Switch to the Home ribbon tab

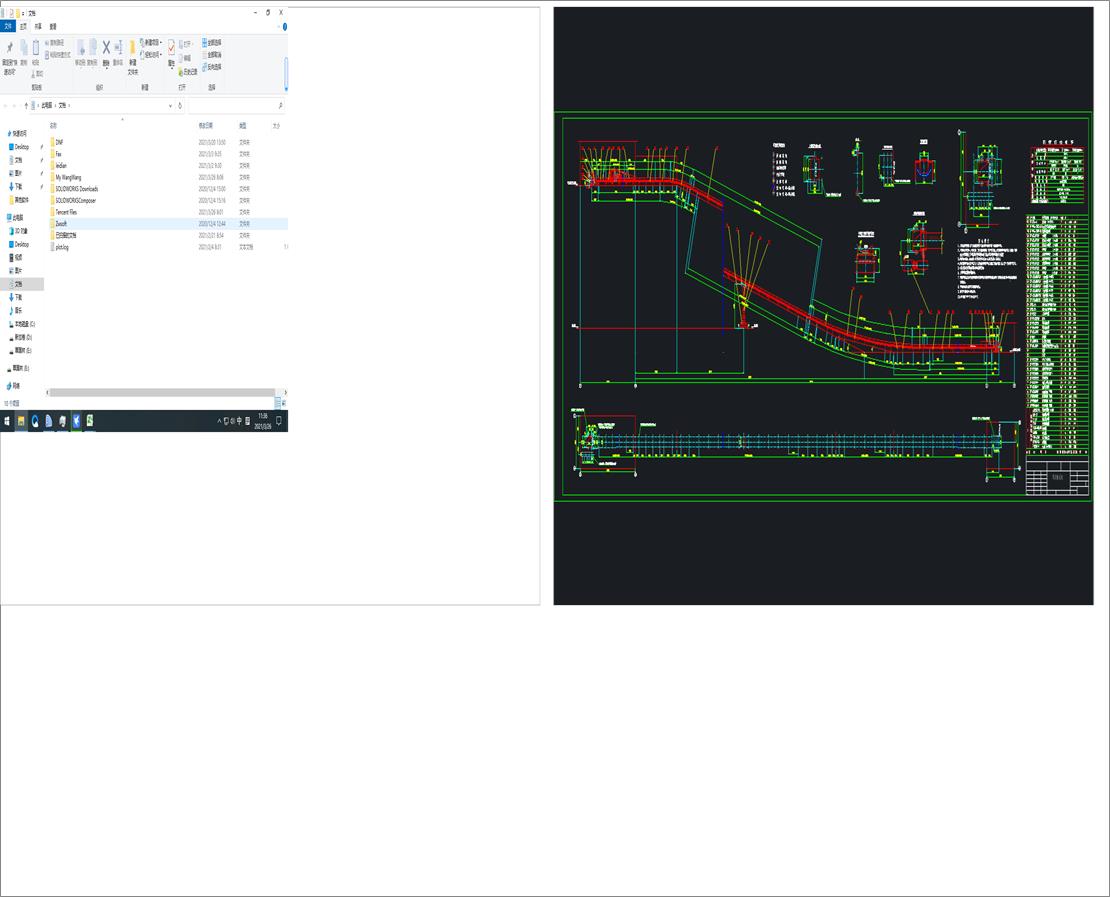23,26
